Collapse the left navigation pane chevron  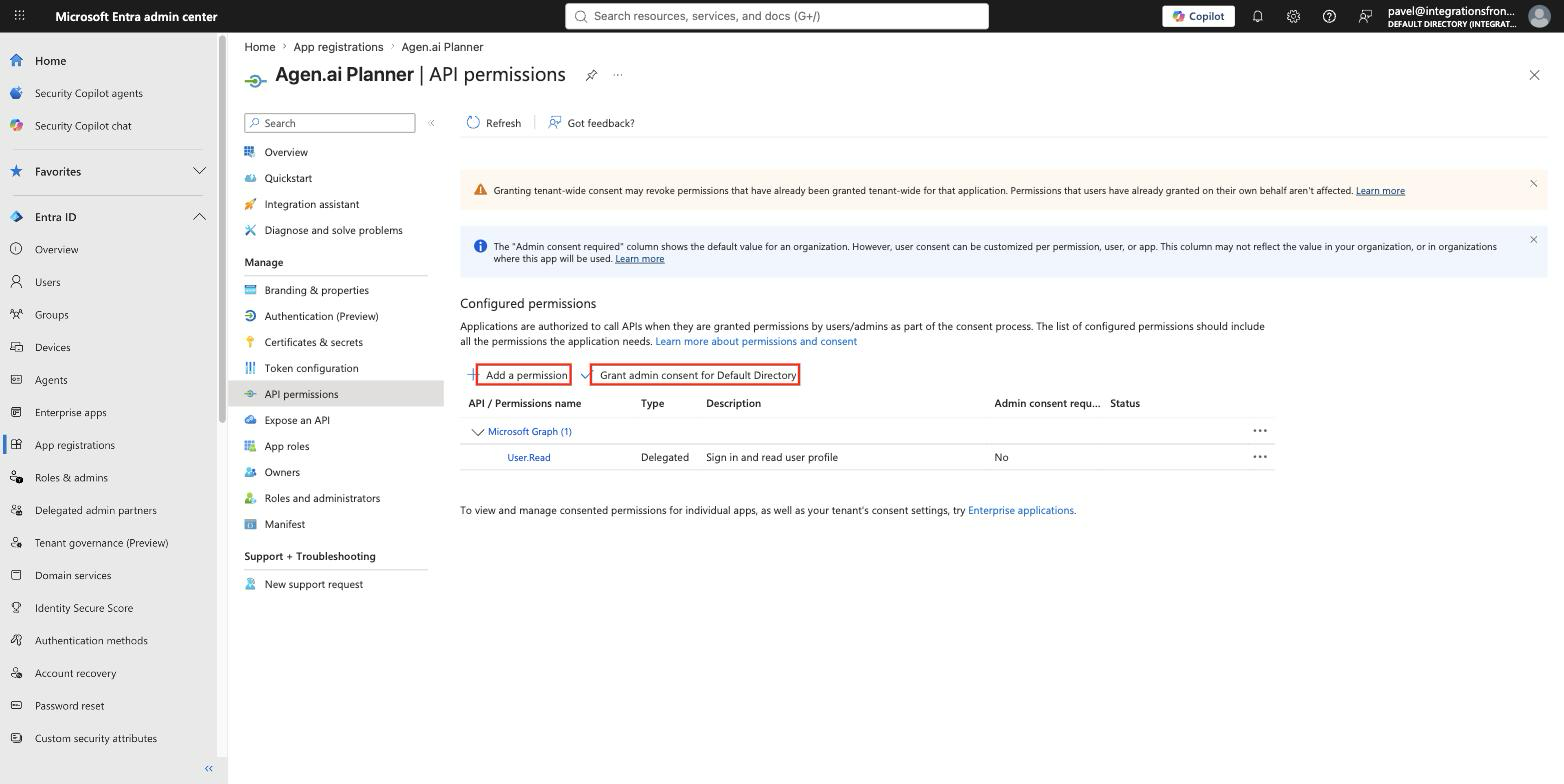click(209, 768)
